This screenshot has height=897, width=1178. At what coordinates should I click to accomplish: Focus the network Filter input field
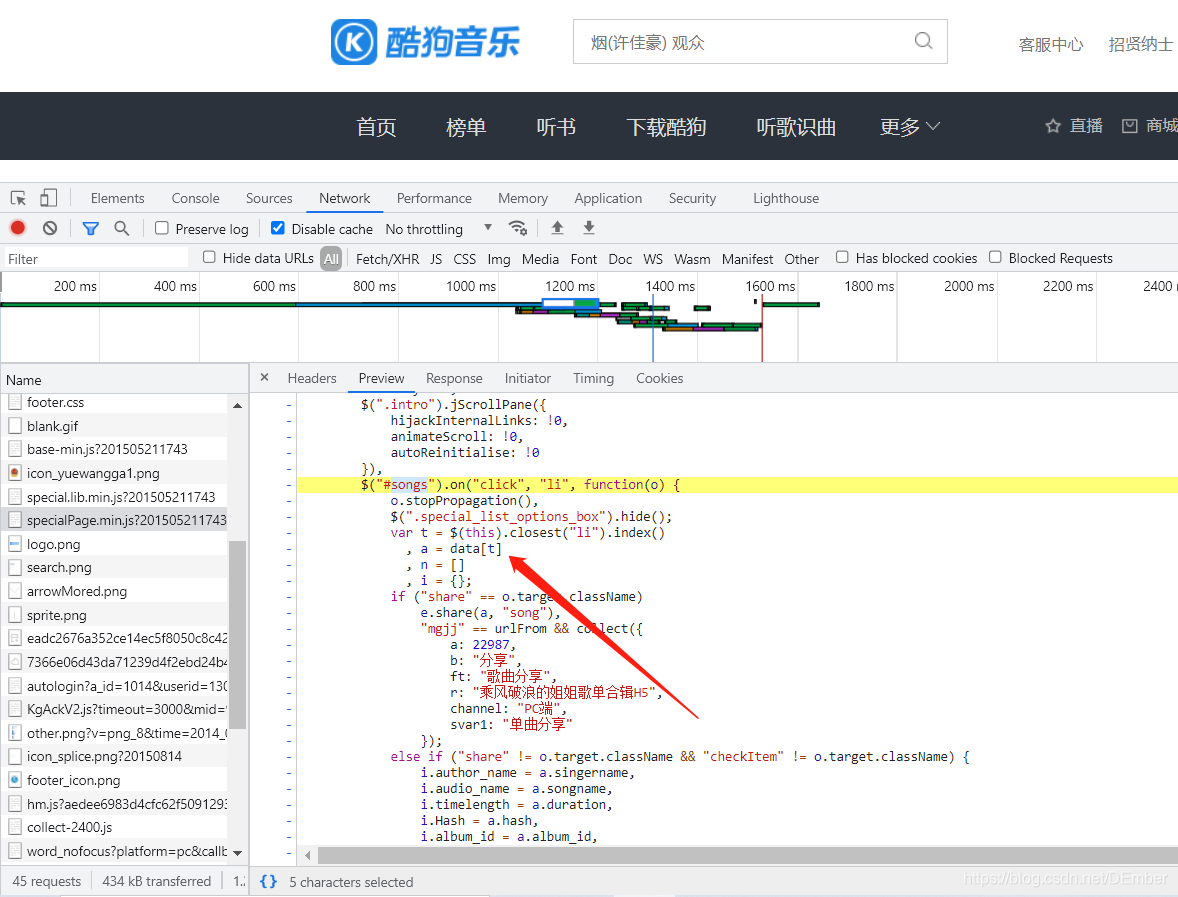(96, 258)
